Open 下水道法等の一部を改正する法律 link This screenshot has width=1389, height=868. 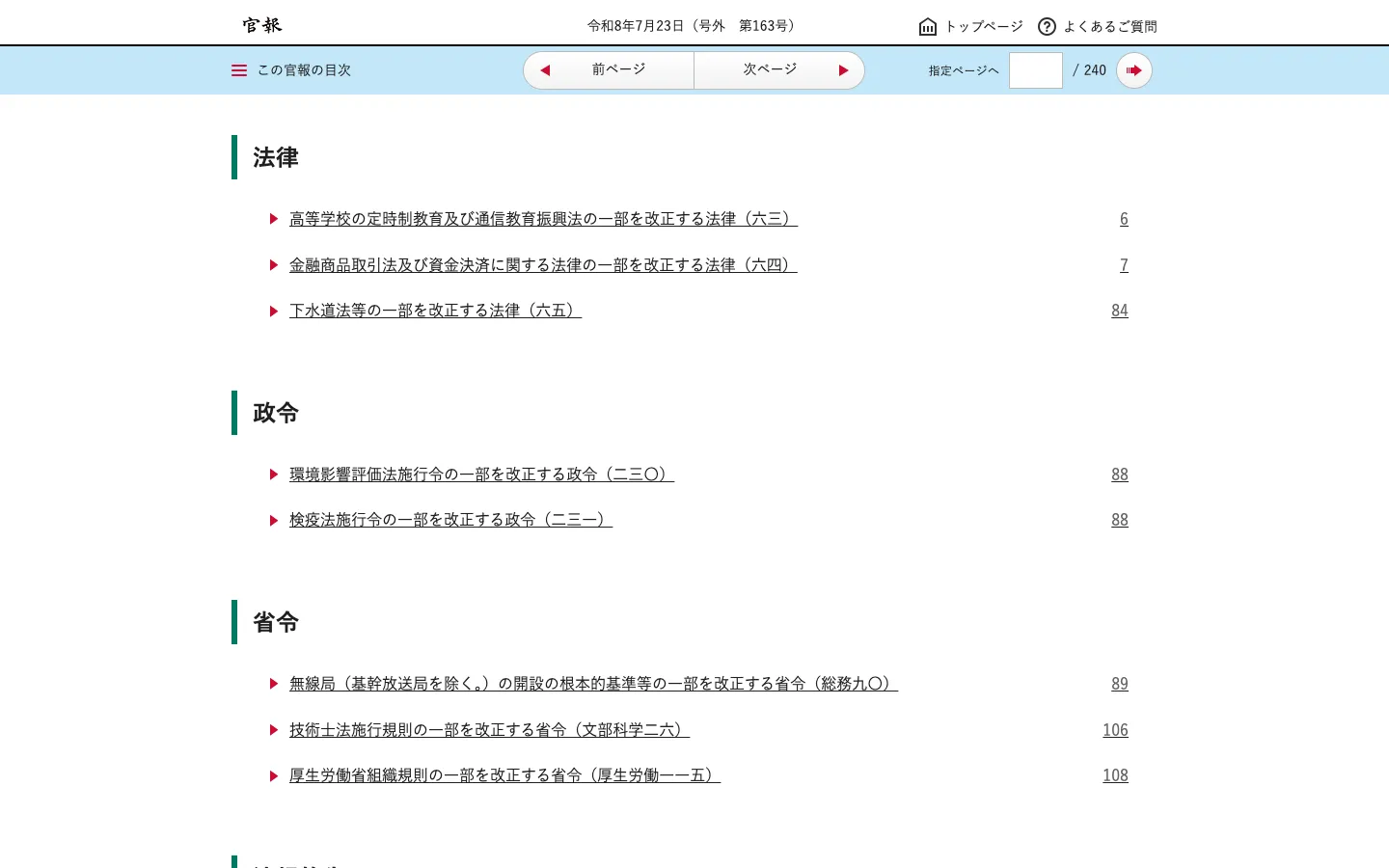(435, 311)
